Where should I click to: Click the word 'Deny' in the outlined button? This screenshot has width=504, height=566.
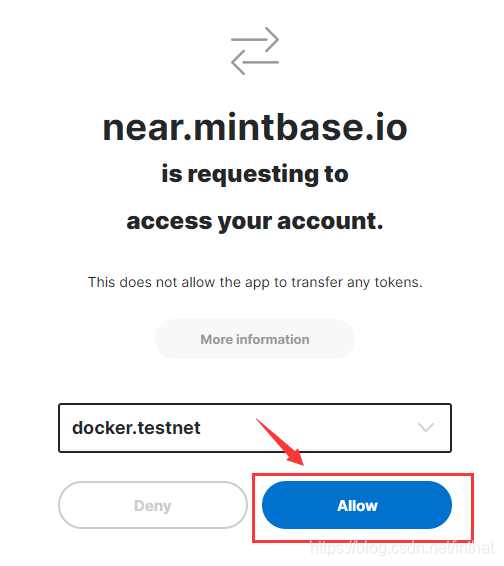pyautogui.click(x=153, y=506)
